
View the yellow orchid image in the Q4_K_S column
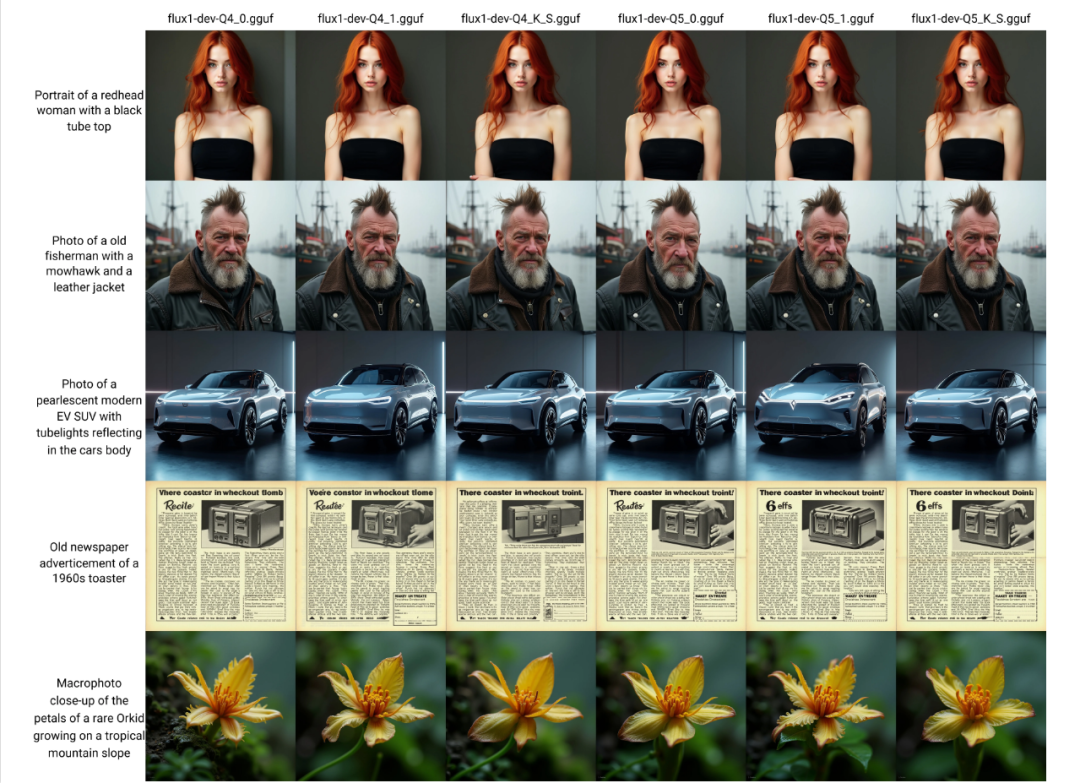521,706
